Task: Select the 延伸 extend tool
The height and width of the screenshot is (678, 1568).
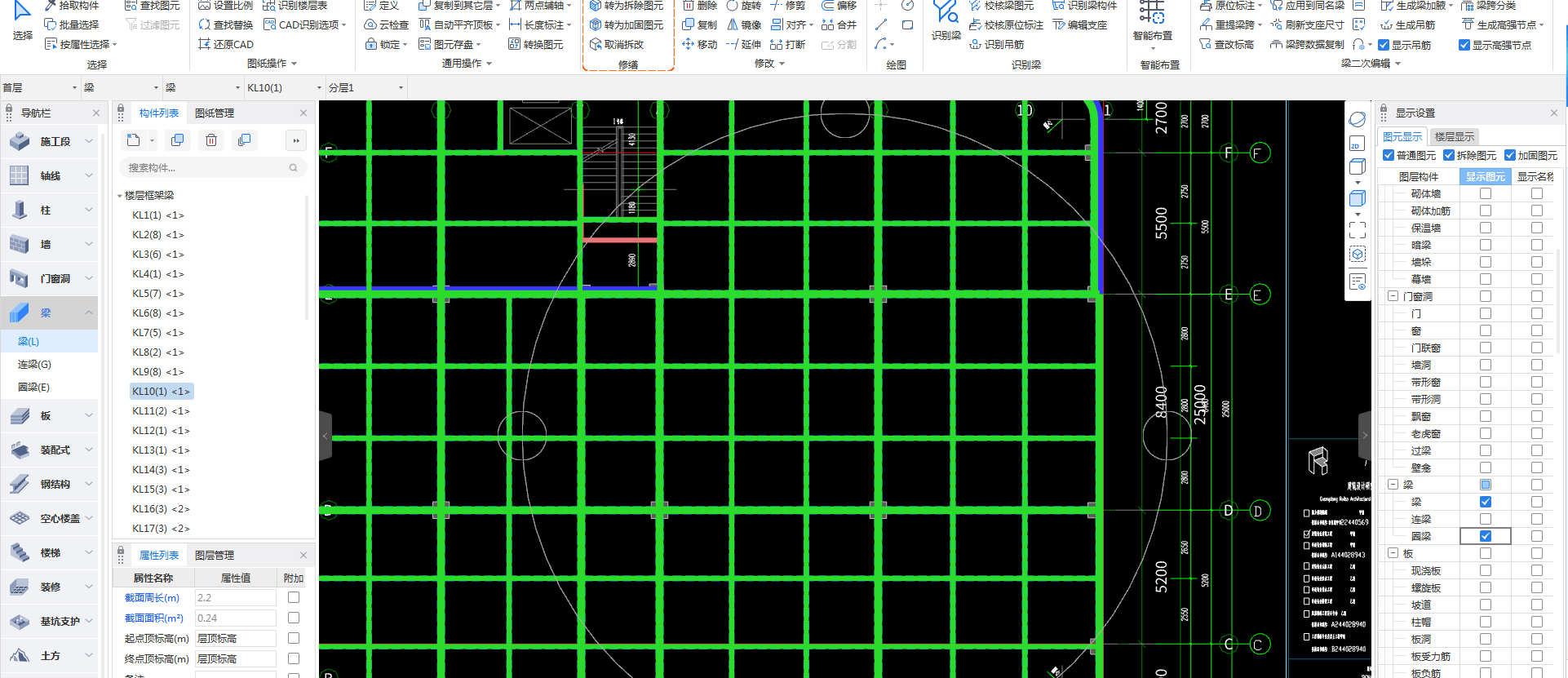Action: click(x=744, y=44)
